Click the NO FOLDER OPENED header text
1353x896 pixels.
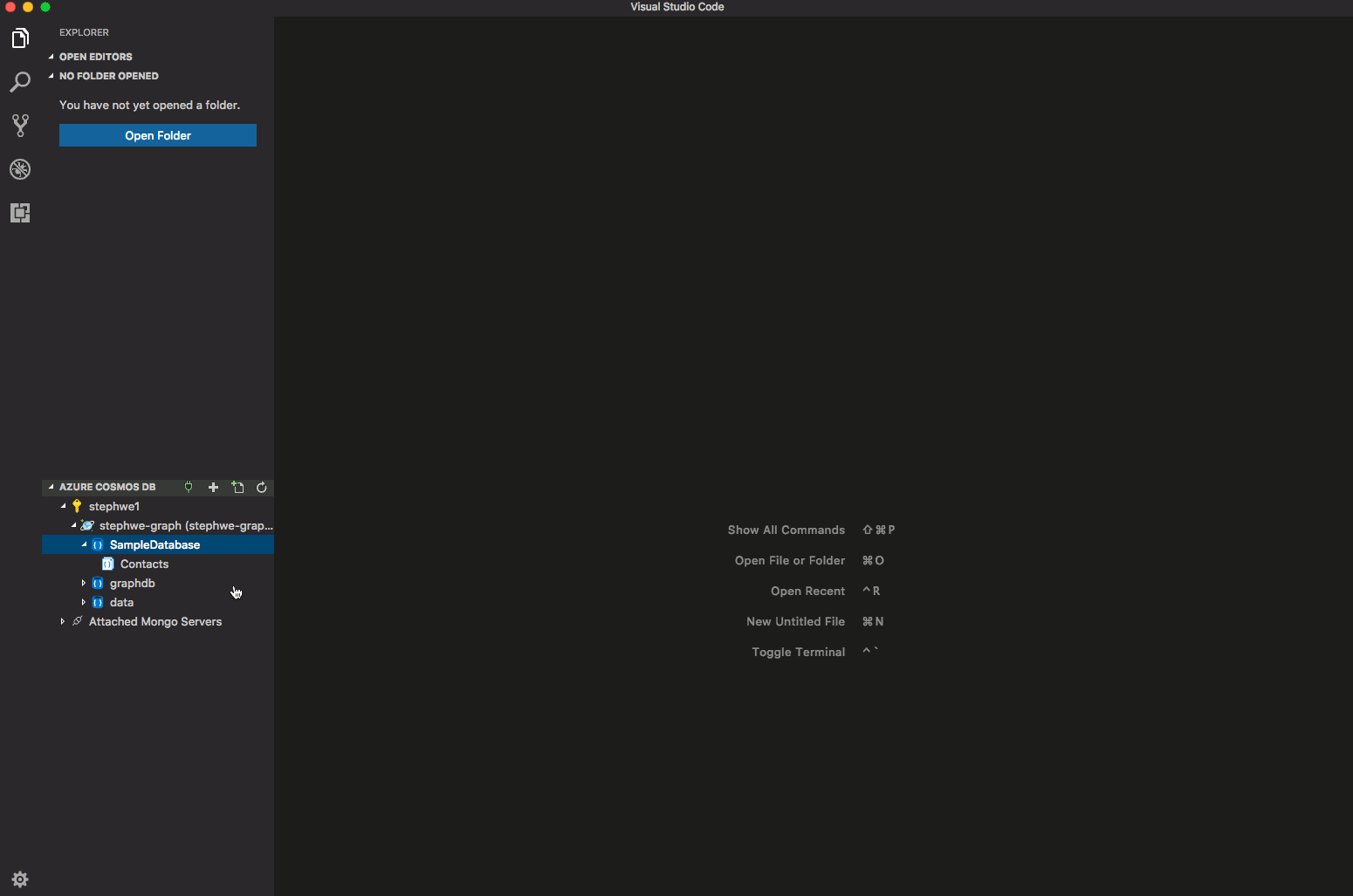[109, 76]
